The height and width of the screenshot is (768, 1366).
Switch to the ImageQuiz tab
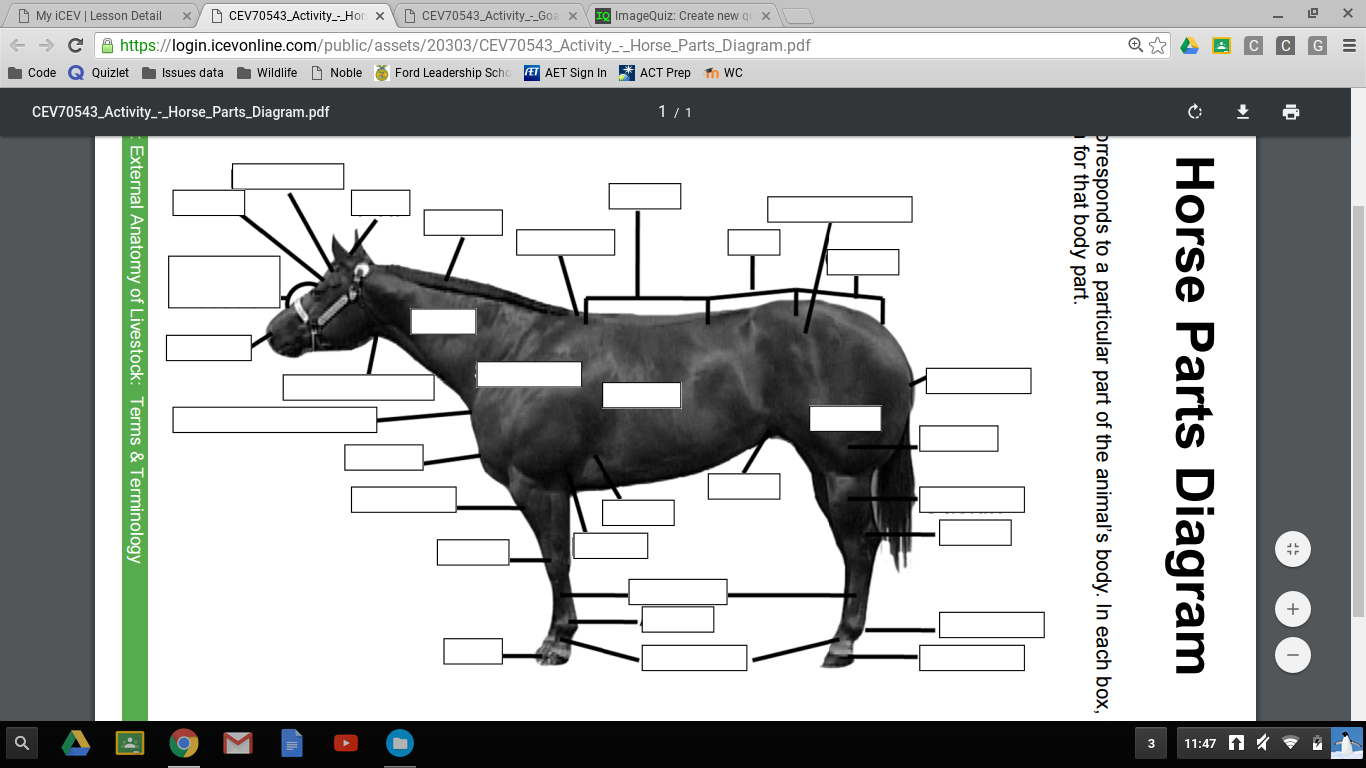pos(680,16)
